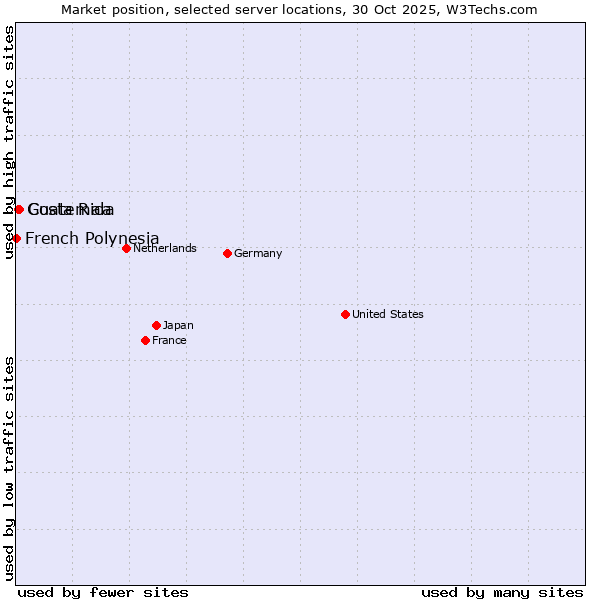
Task: Click the 'used by high traffic sites' label
Action: [x=9, y=142]
